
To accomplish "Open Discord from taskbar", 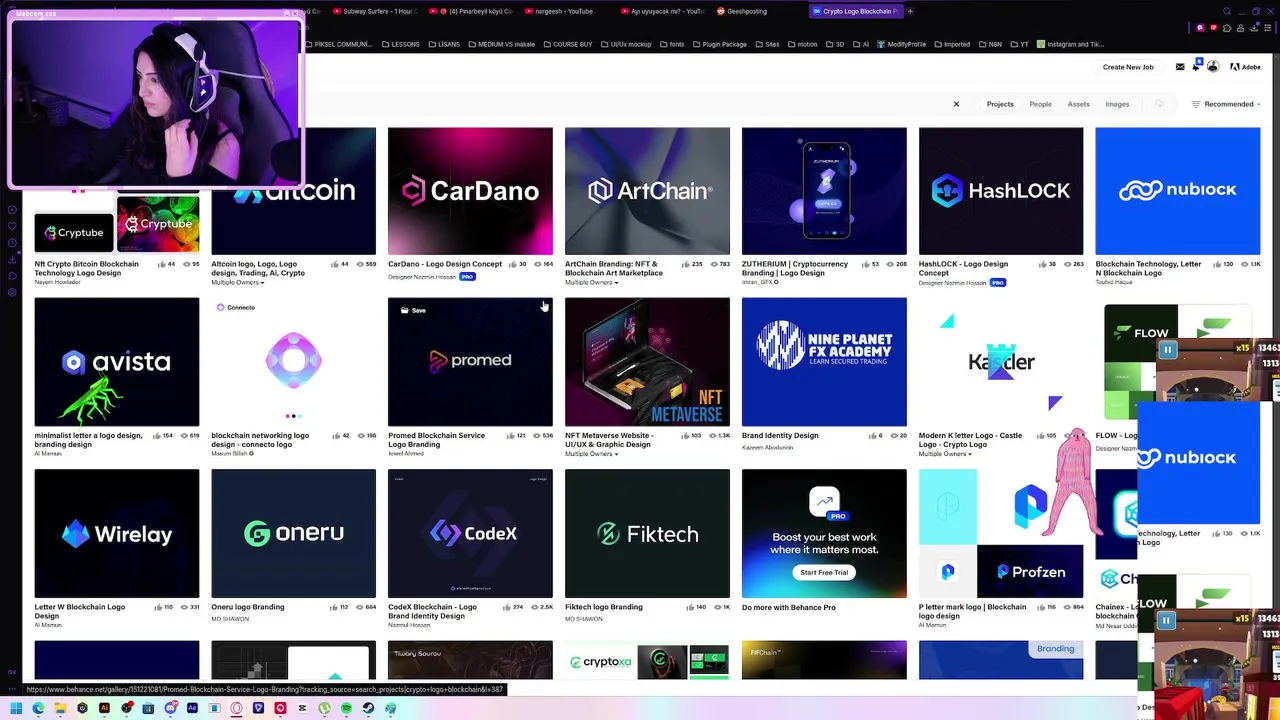I will click(x=170, y=708).
